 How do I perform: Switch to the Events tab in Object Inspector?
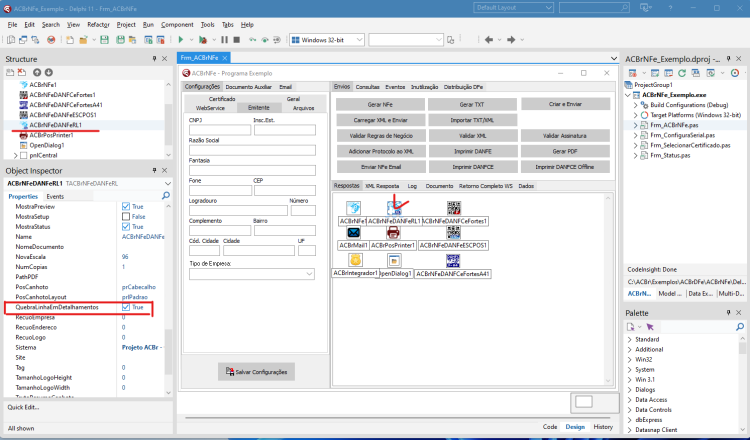(55, 196)
